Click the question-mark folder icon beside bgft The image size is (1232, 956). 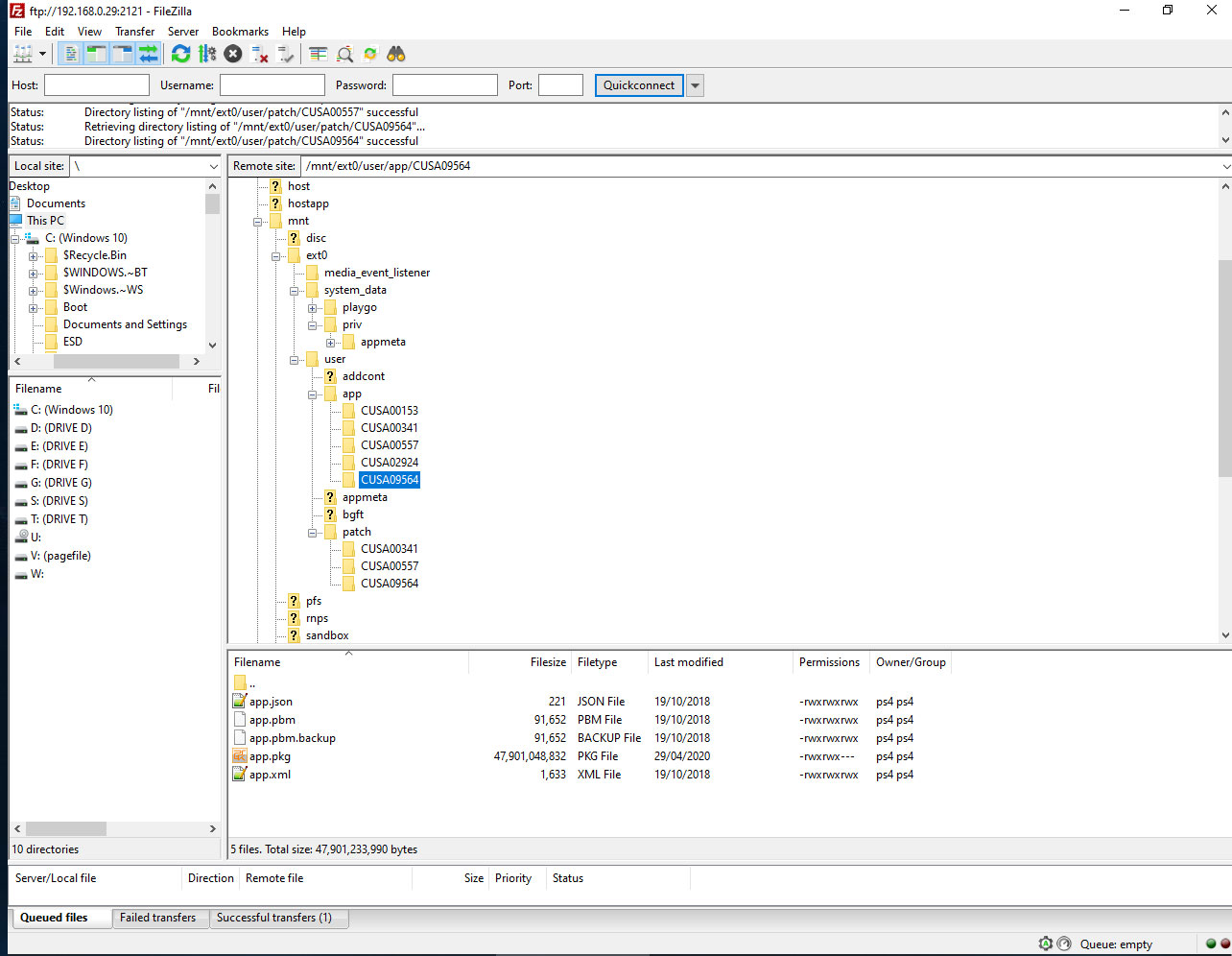tap(331, 514)
